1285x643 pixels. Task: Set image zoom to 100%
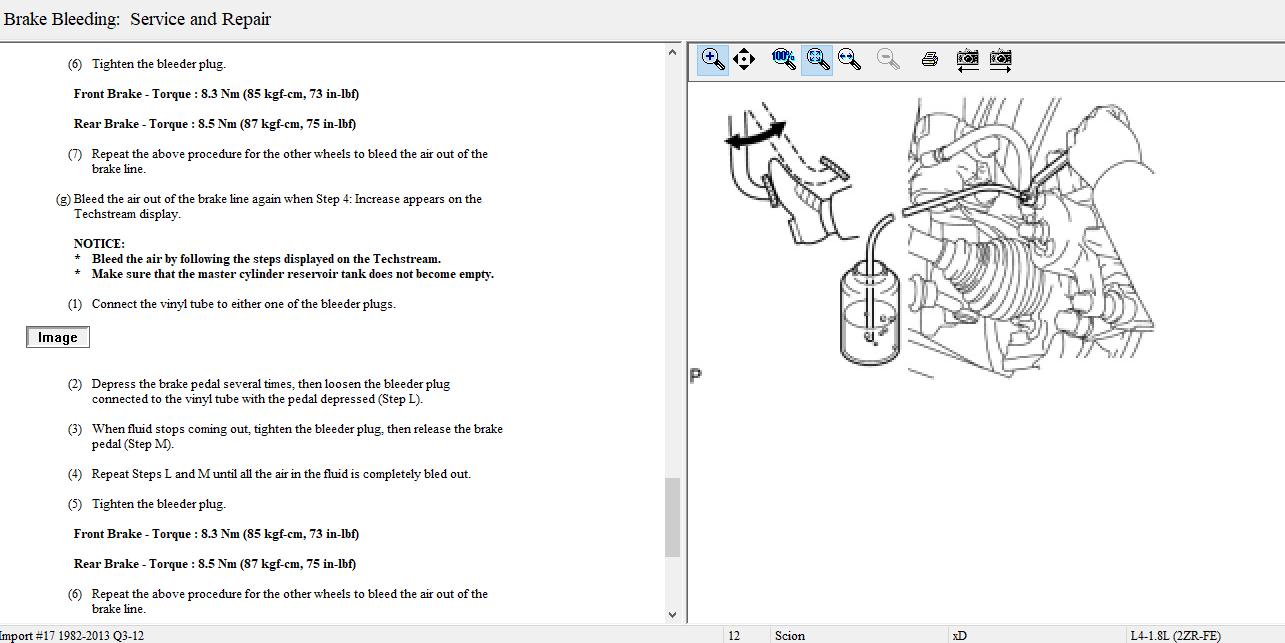[x=784, y=59]
